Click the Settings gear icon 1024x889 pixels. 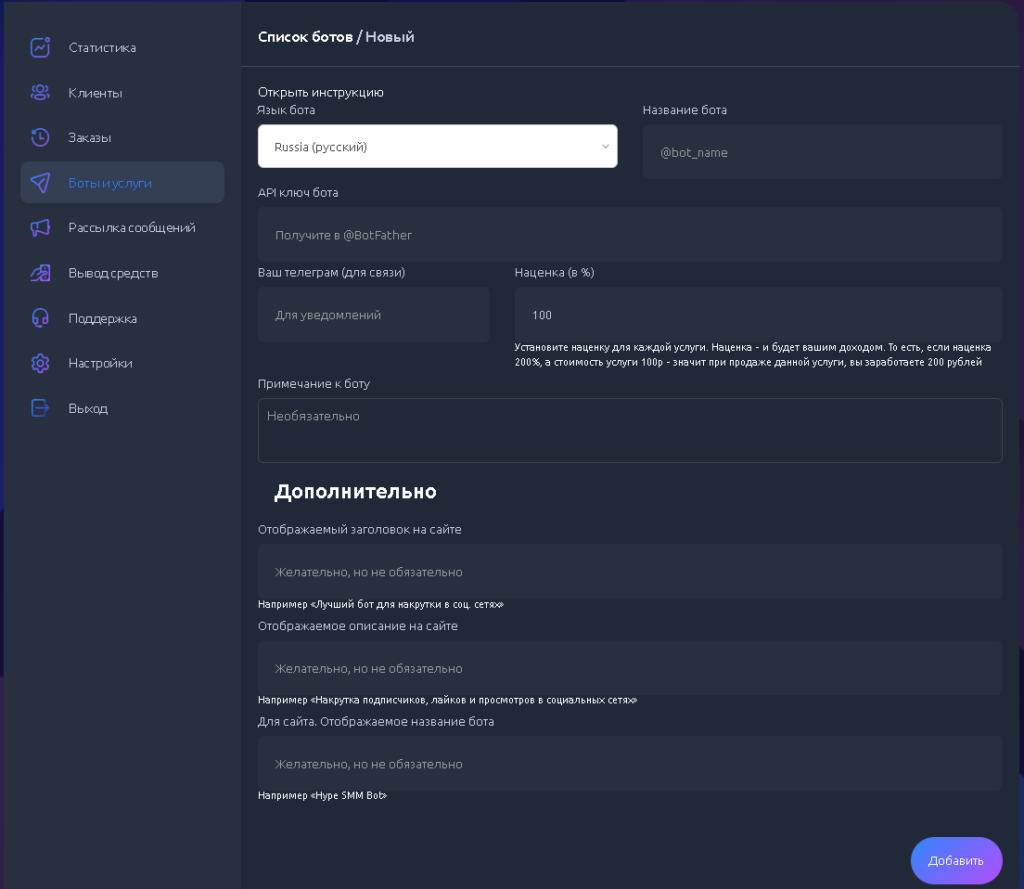40,363
